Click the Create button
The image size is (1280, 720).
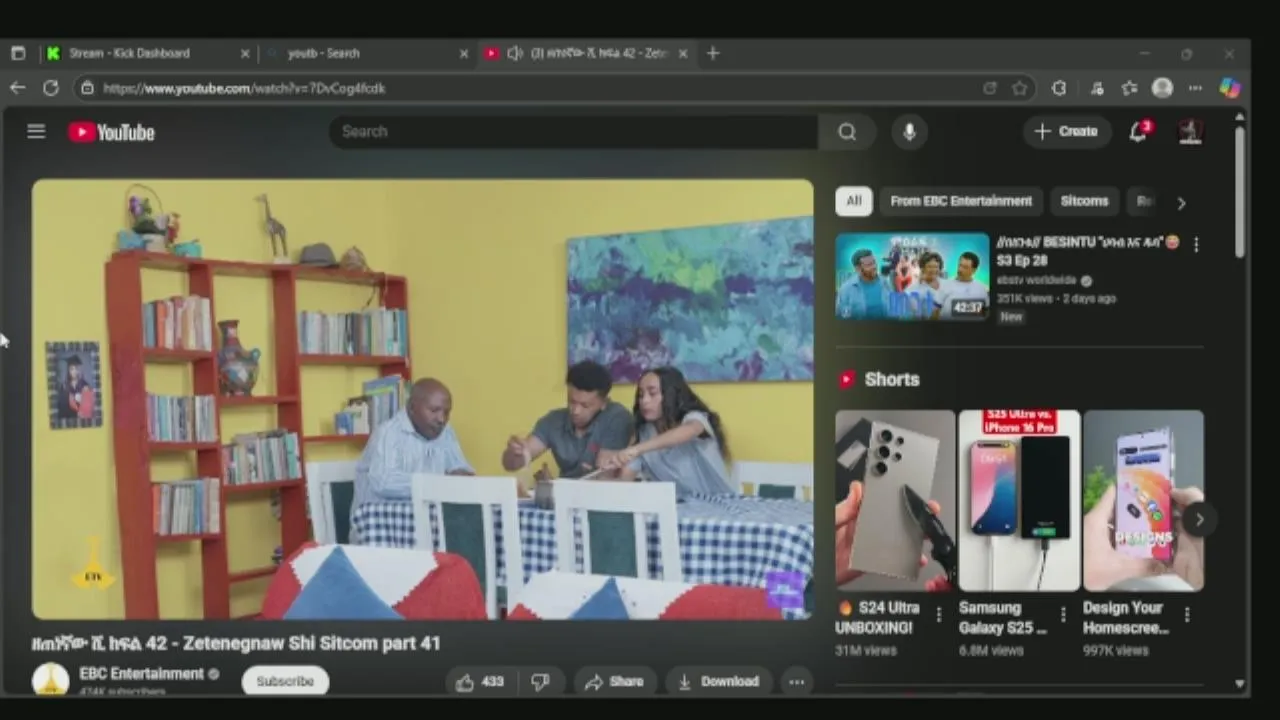point(1066,131)
